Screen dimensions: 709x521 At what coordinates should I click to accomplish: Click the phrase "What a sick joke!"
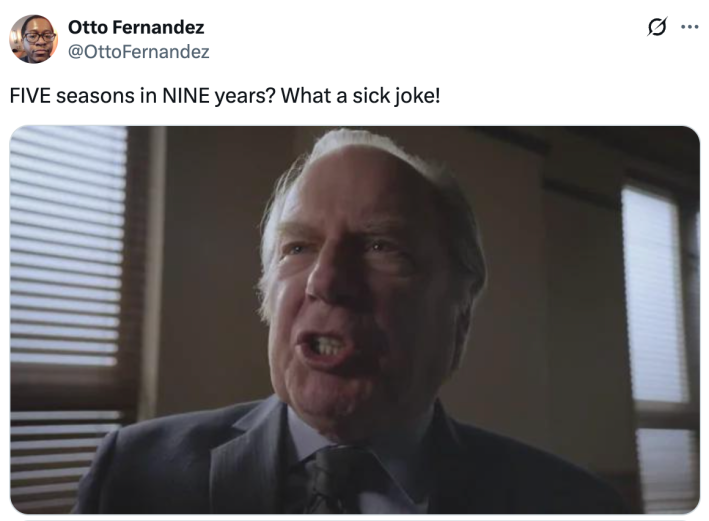click(360, 97)
